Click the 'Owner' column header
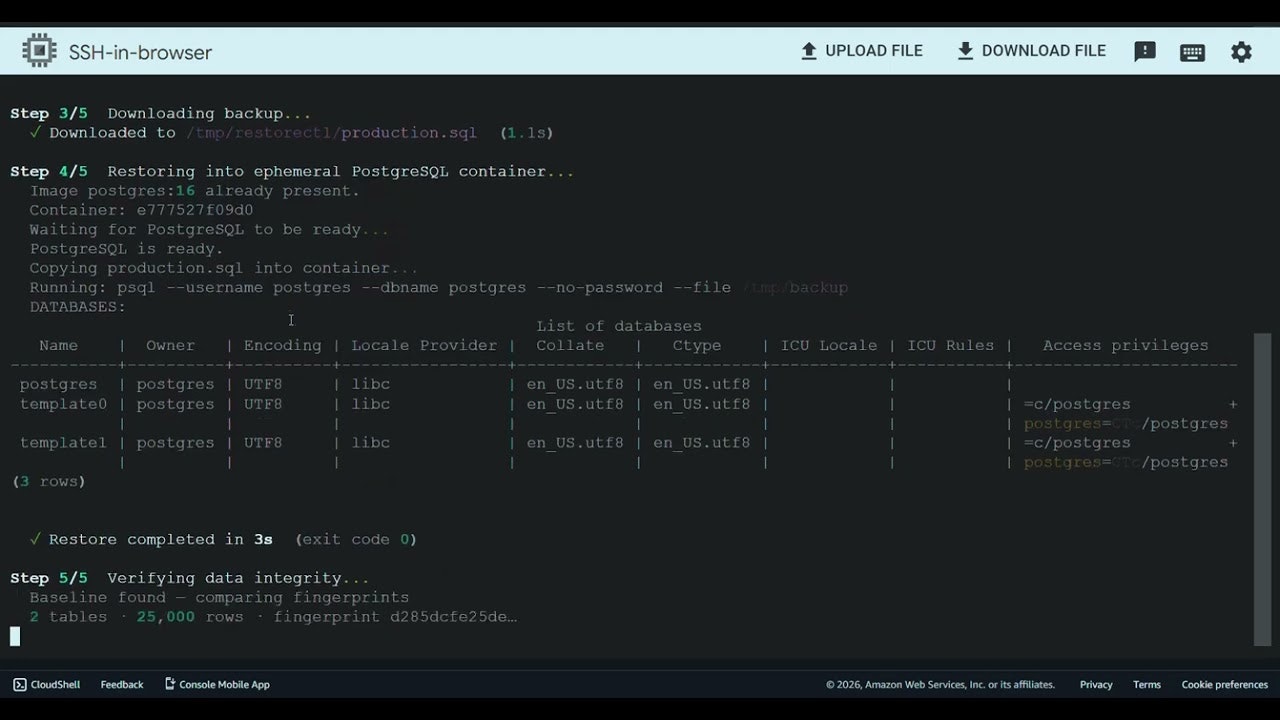The image size is (1280, 720). coord(171,346)
